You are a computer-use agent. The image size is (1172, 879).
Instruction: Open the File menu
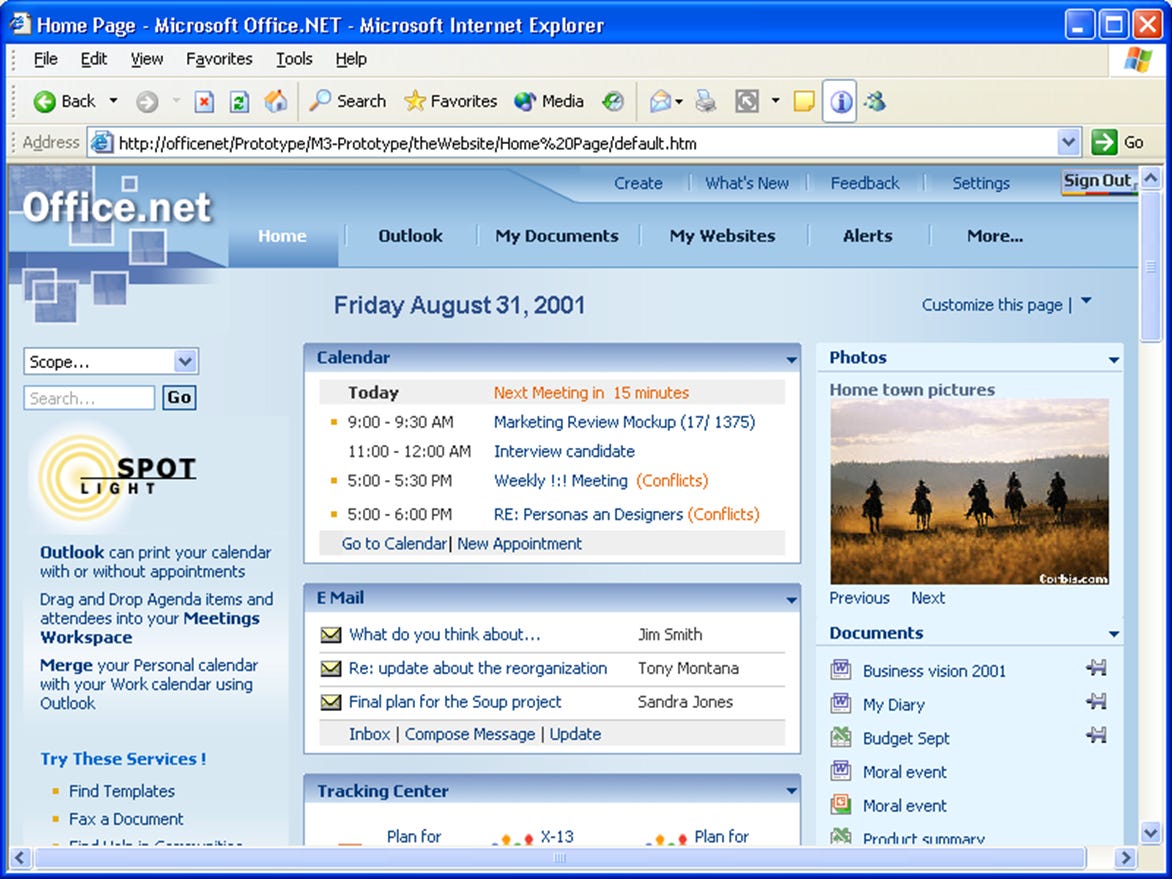pos(46,59)
